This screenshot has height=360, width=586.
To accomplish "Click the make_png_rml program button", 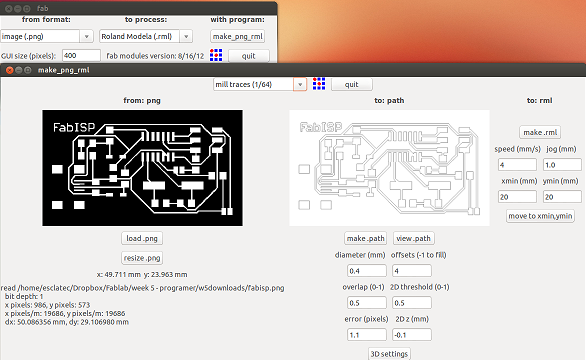I will coord(238,36).
